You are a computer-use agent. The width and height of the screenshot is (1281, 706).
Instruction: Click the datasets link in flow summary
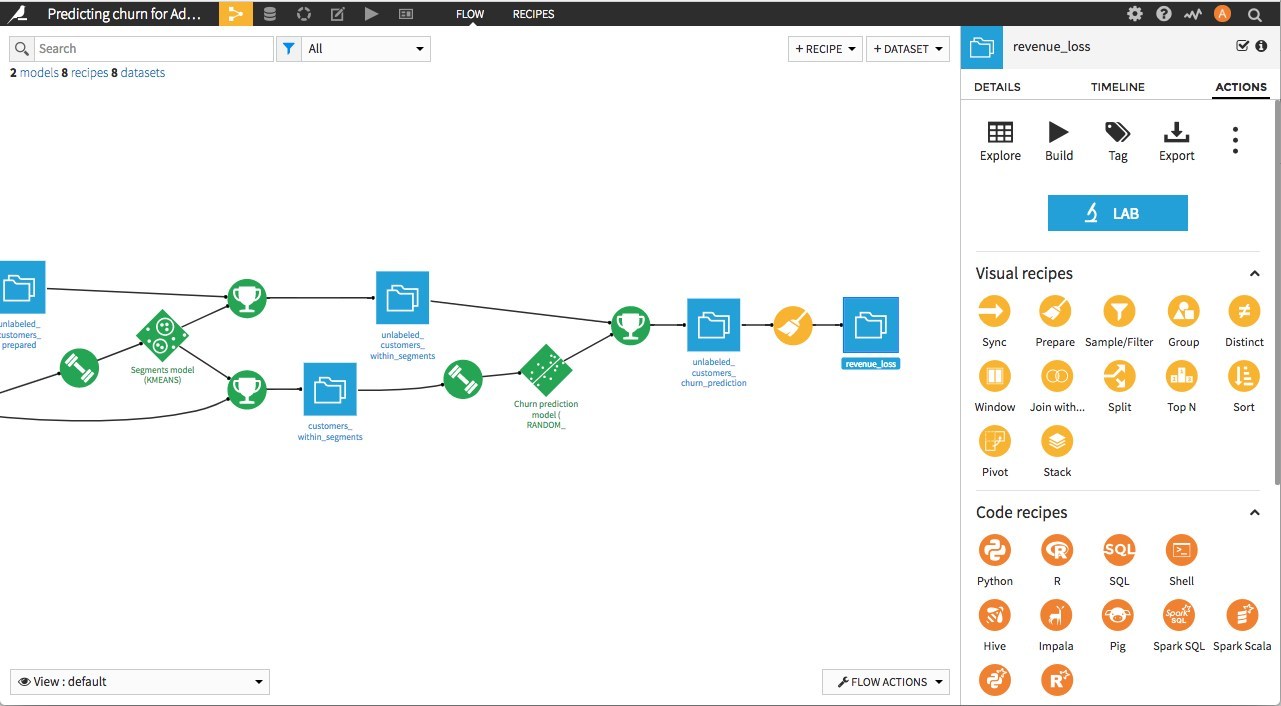142,73
